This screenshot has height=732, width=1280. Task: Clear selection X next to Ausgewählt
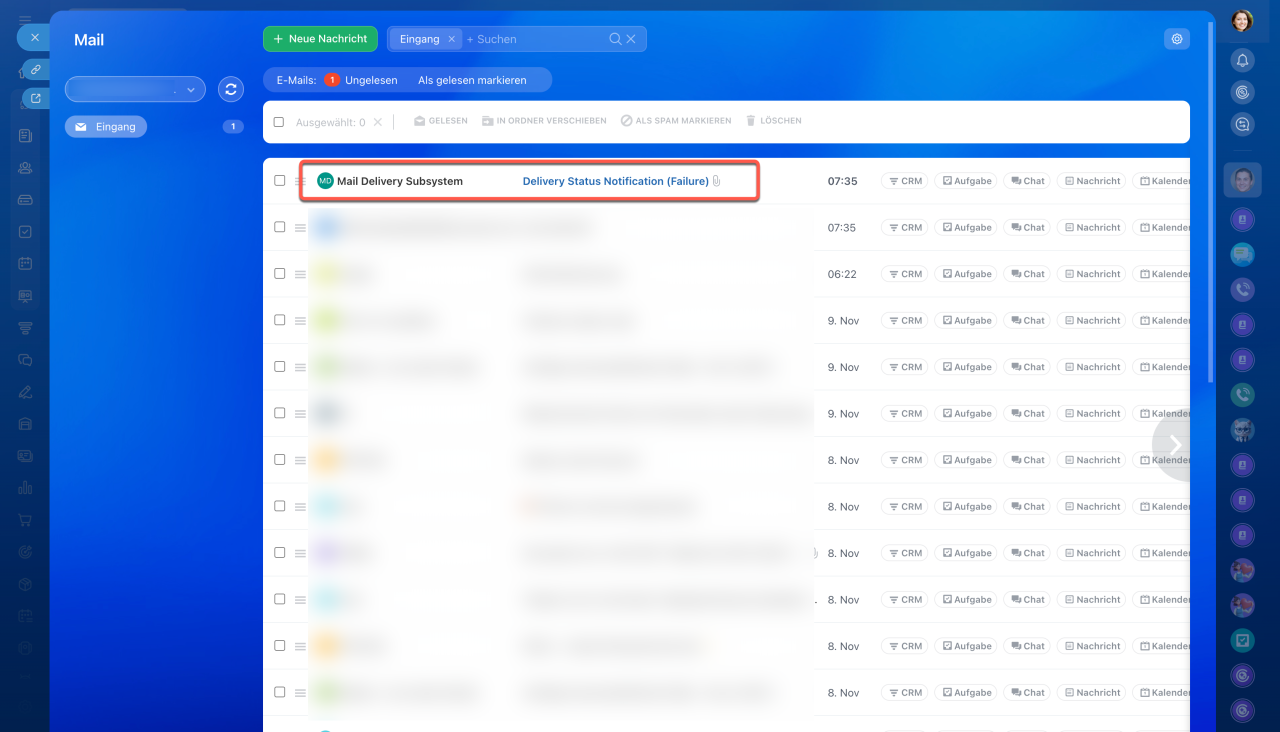pyautogui.click(x=377, y=122)
